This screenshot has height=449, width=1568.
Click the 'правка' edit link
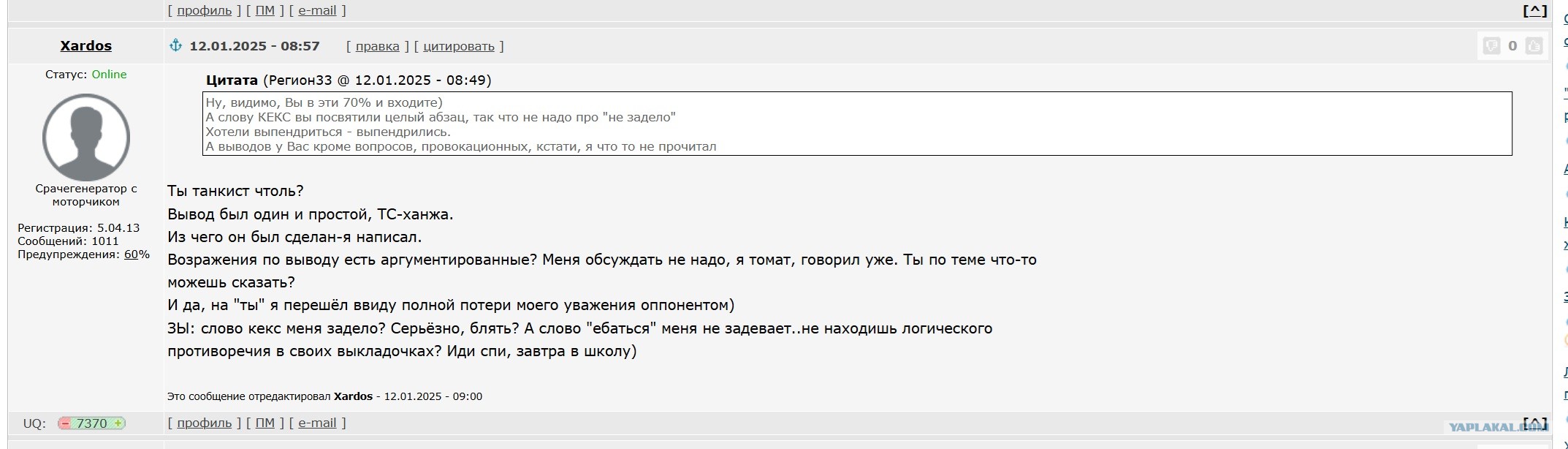click(377, 46)
